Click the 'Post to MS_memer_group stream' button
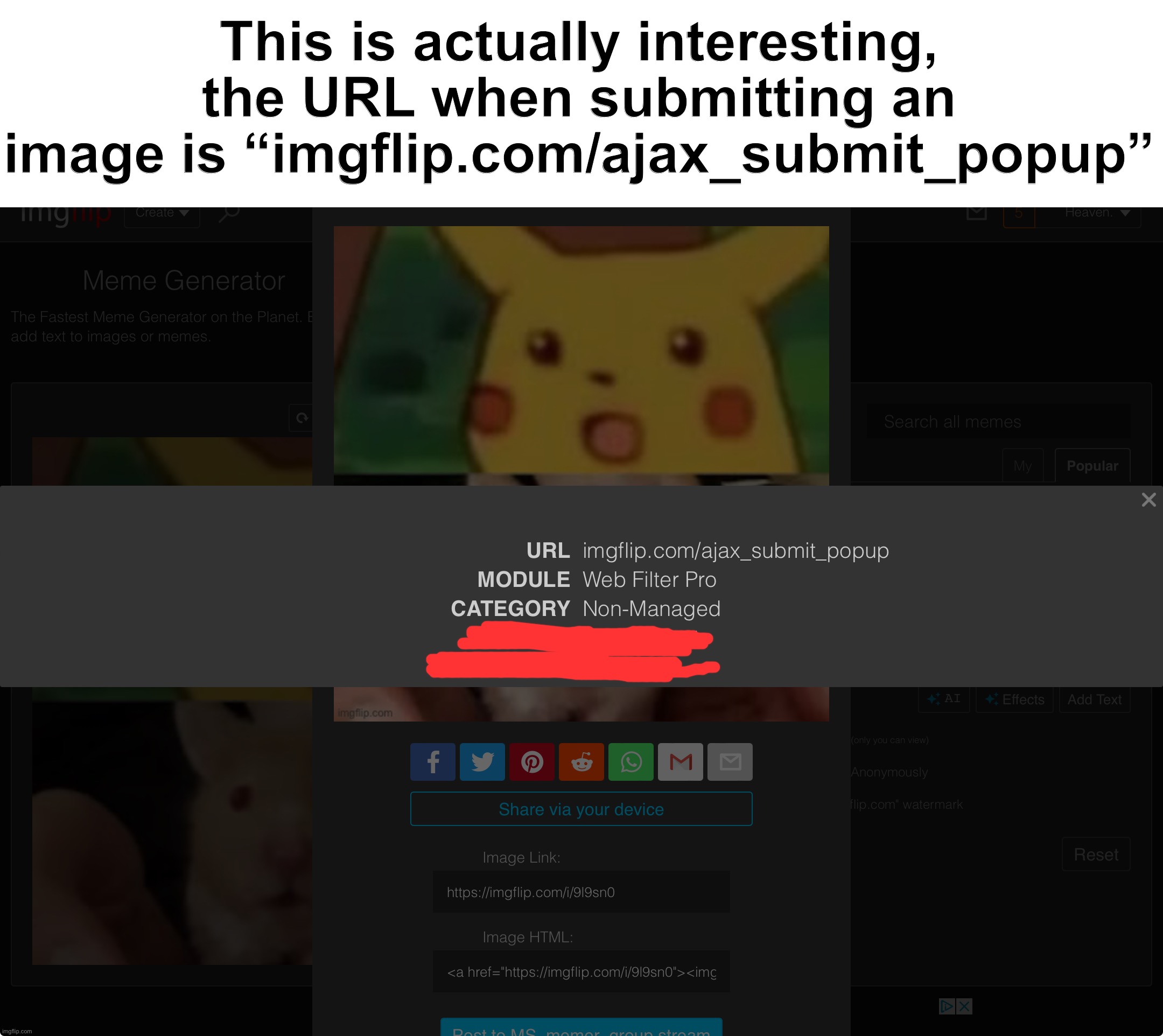1163x1036 pixels. point(582,1029)
